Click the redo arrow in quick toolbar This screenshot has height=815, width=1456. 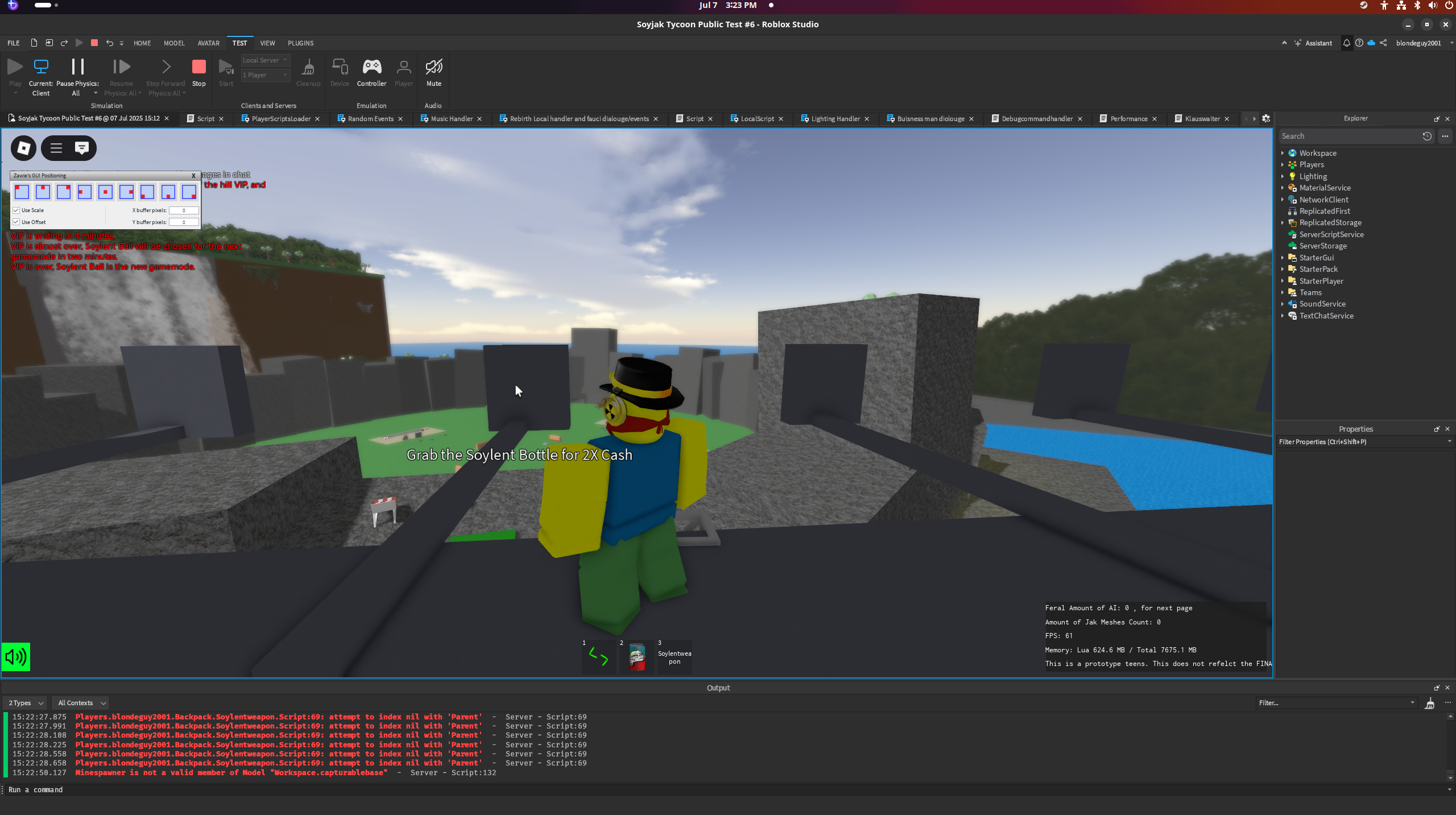pos(64,43)
